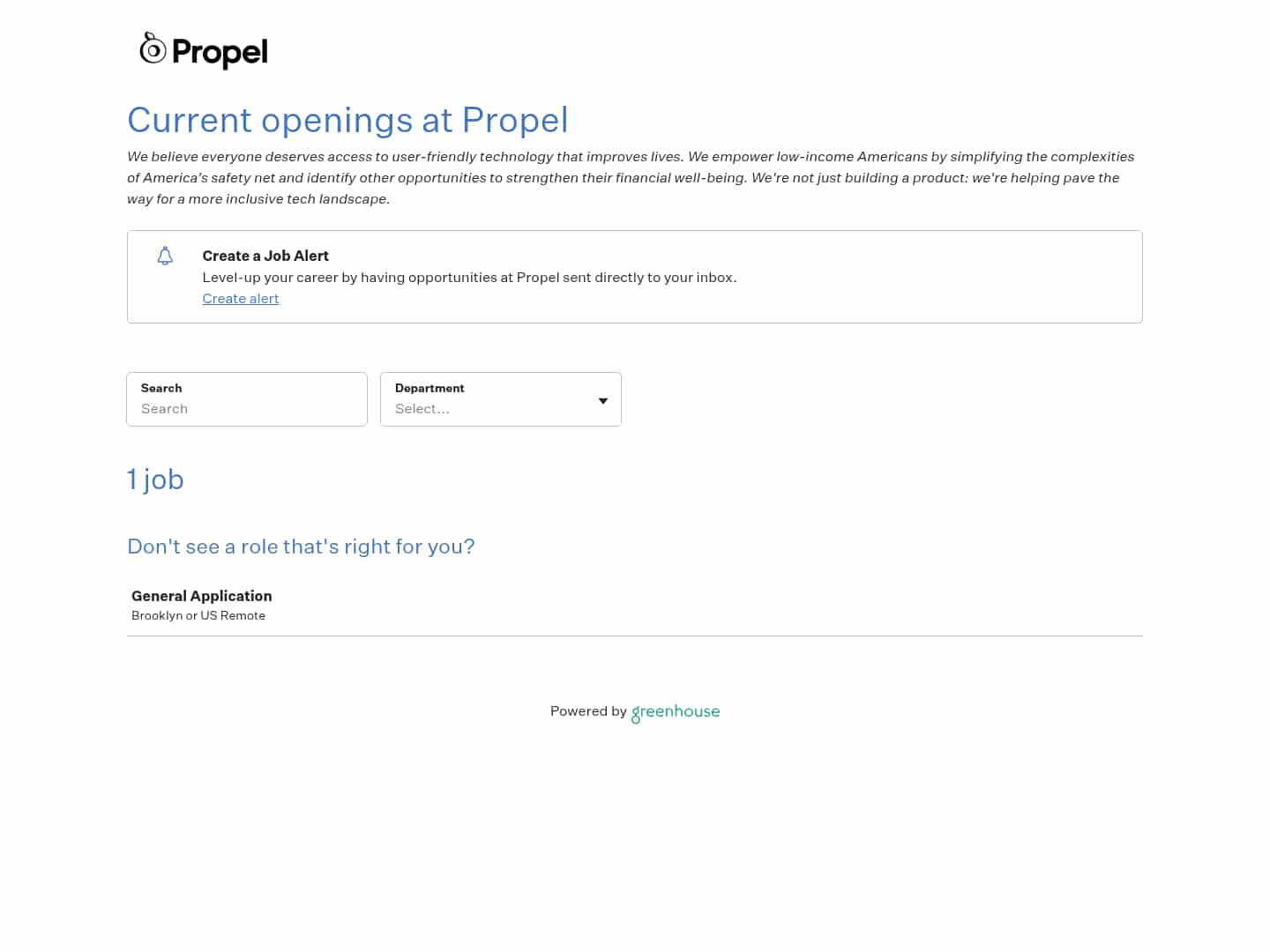Open the Create alert link
The image size is (1270, 952).
coord(241,299)
